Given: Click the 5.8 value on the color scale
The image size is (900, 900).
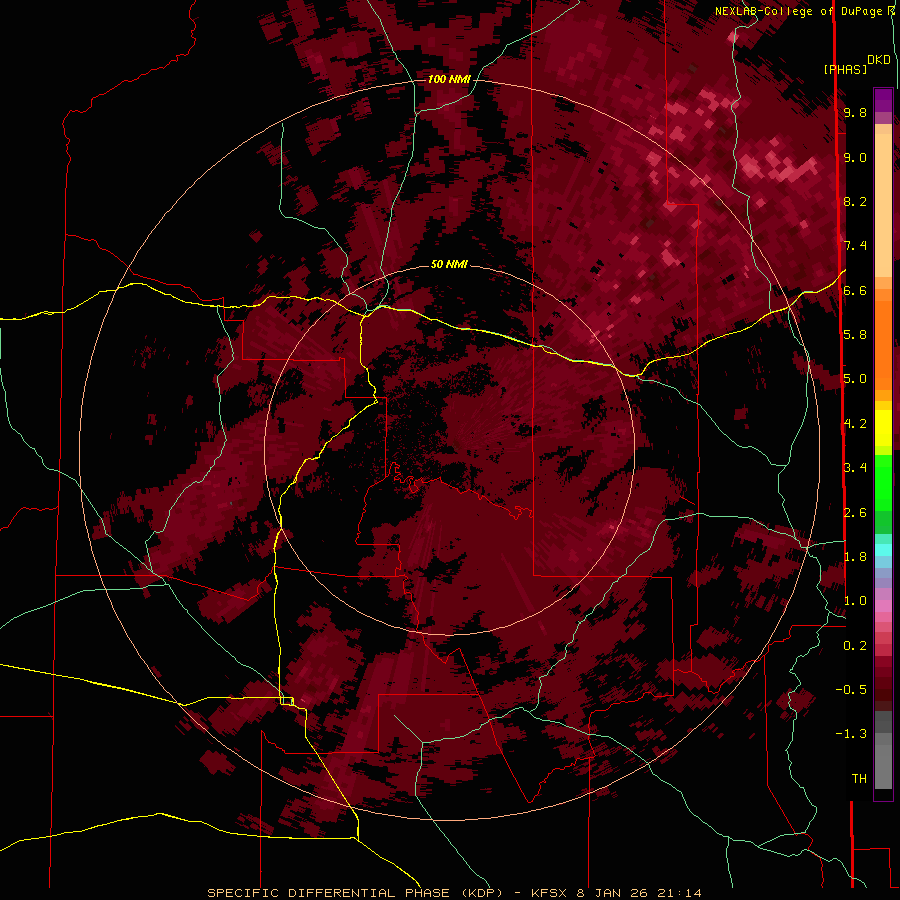Looking at the screenshot, I should [x=855, y=335].
